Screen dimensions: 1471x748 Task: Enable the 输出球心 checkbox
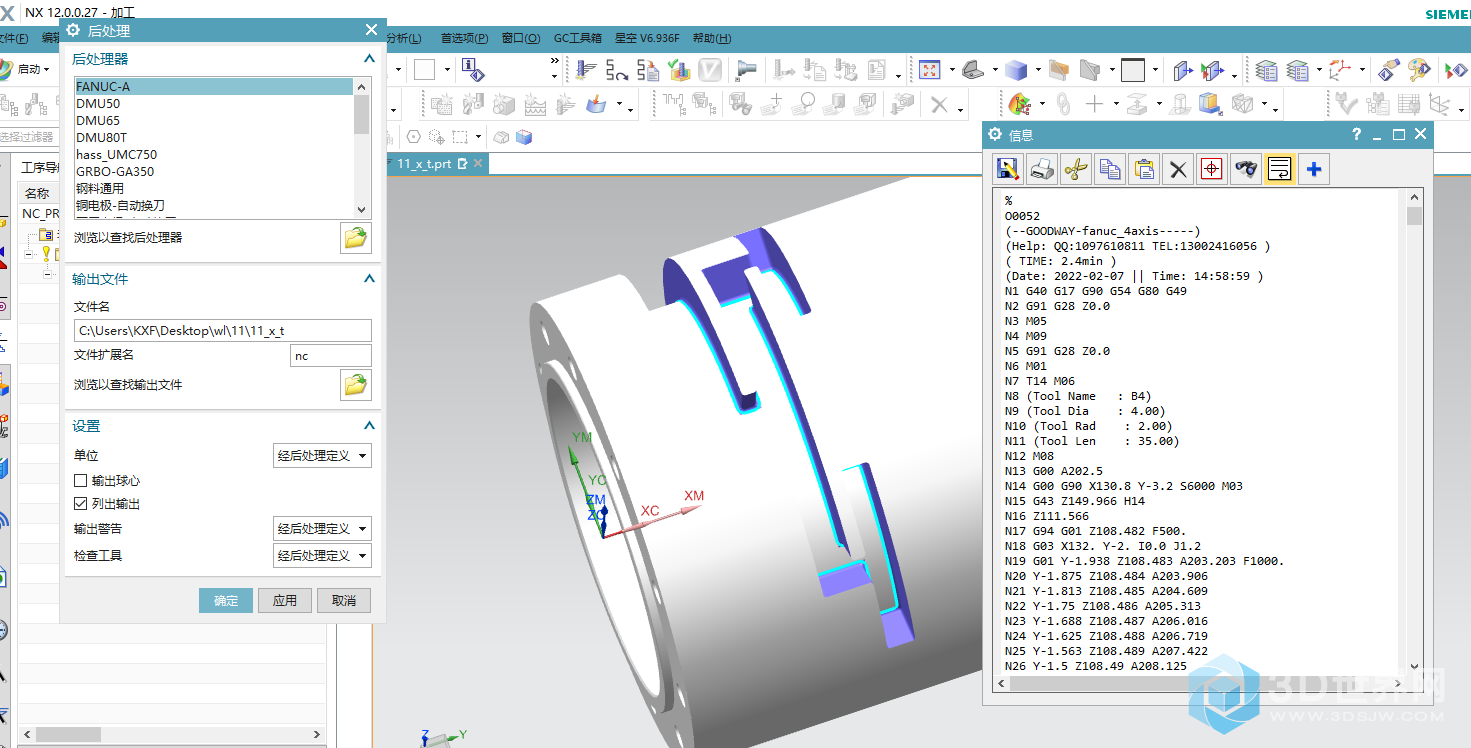tap(81, 481)
